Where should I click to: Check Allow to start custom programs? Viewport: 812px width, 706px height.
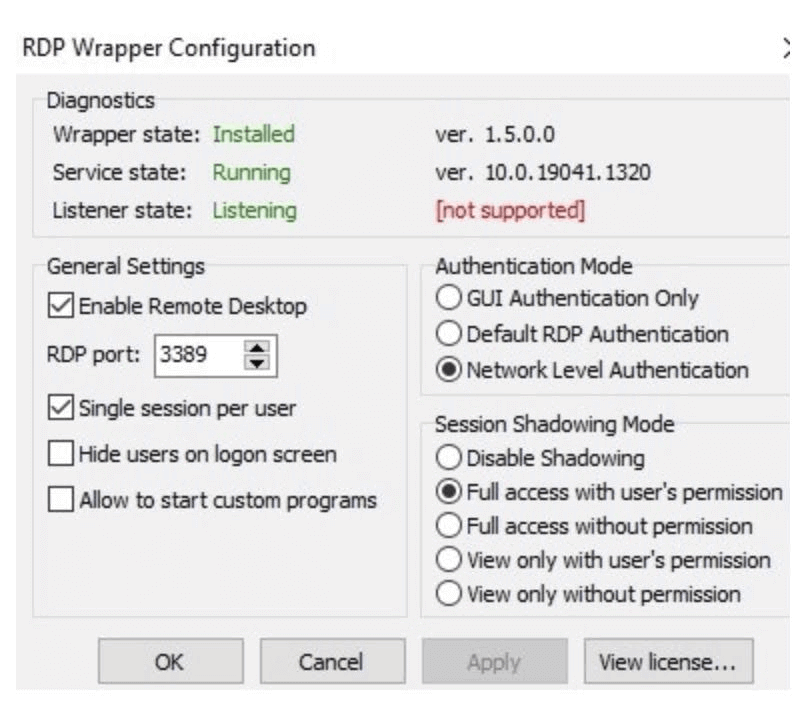[x=61, y=499]
